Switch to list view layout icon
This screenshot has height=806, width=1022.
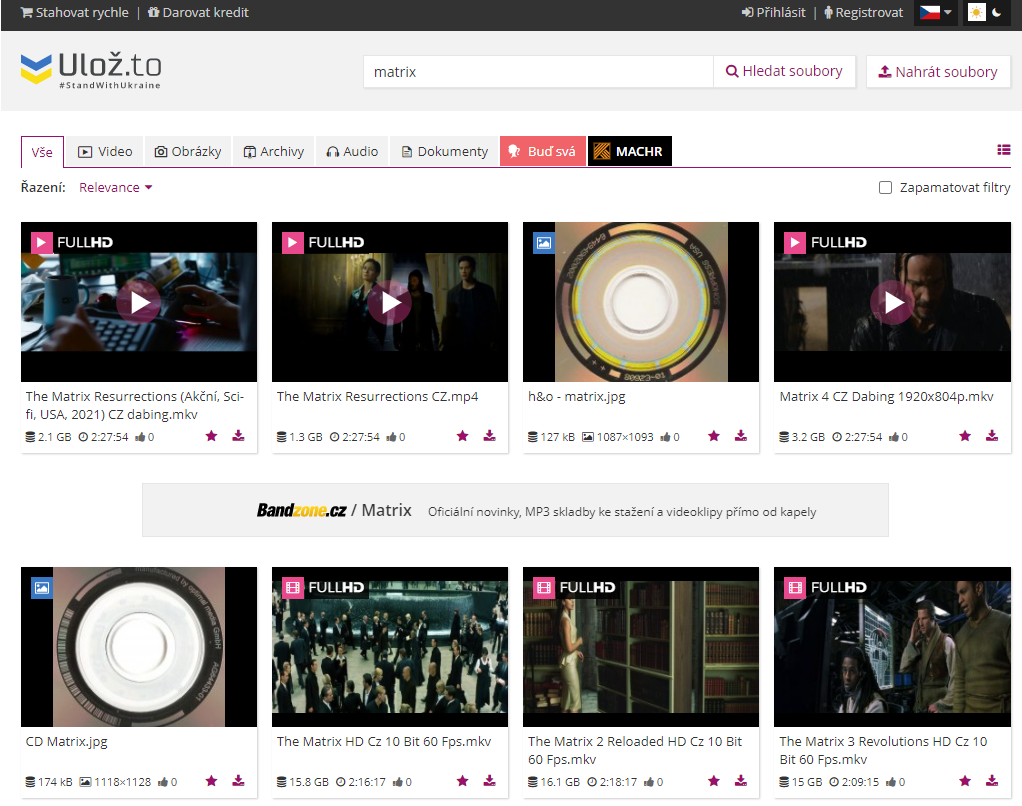pyautogui.click(x=1003, y=150)
